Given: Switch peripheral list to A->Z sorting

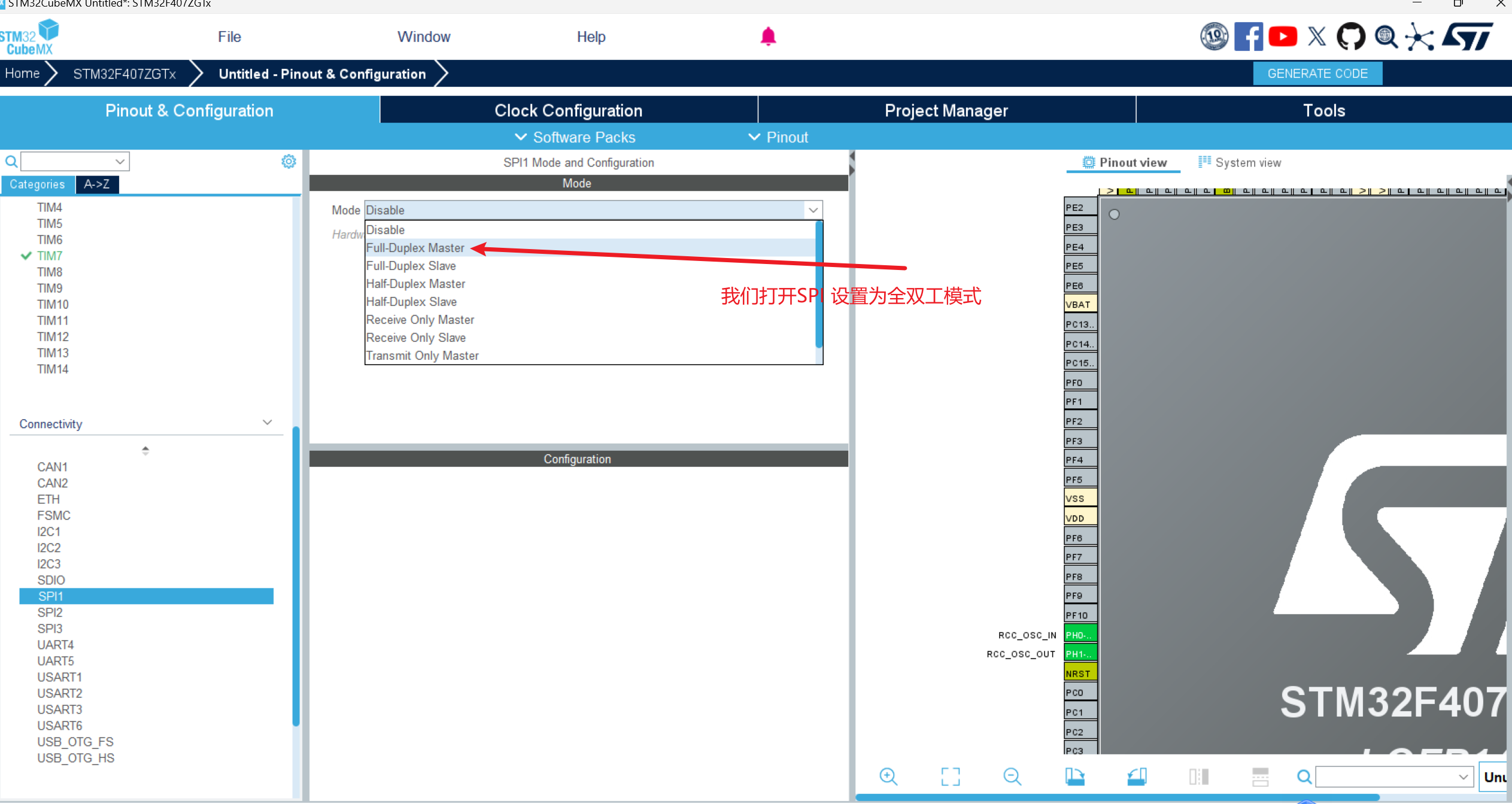Looking at the screenshot, I should 97,184.
